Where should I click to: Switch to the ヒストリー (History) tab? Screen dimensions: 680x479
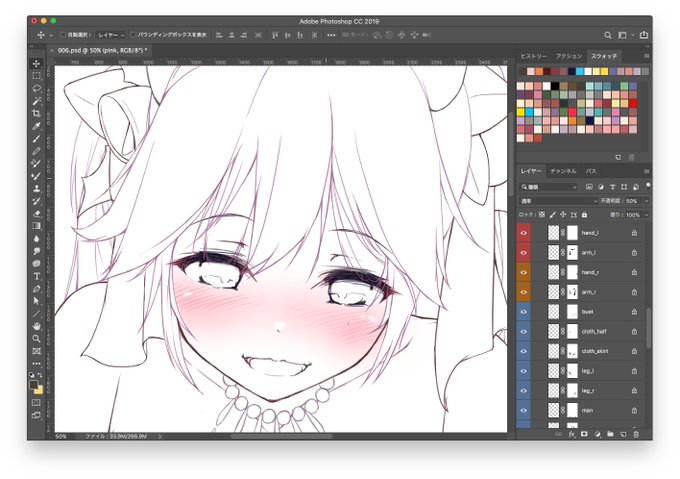point(533,56)
